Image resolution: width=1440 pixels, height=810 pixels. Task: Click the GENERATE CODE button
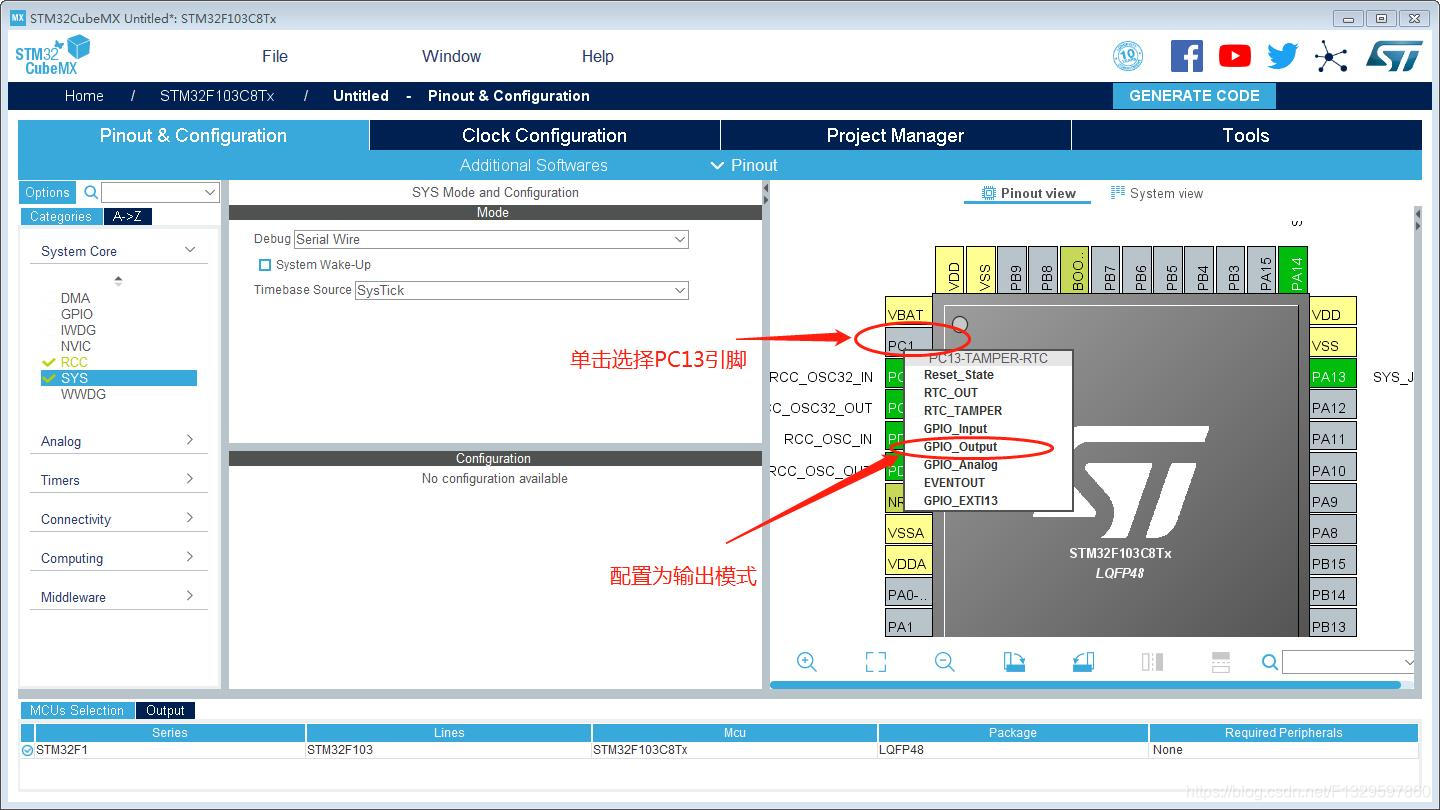pos(1194,96)
